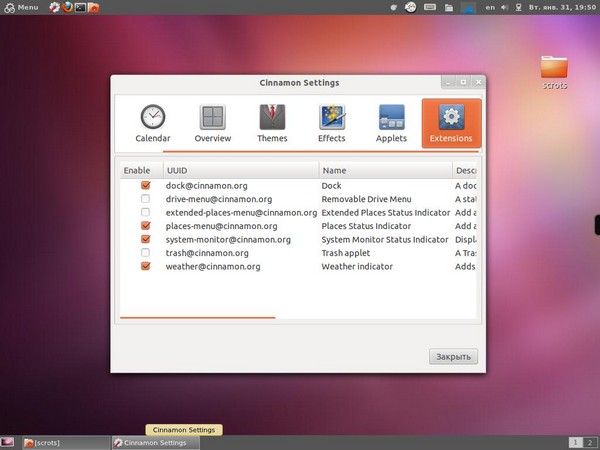Open the Applets settings section
This screenshot has width=600, height=450.
pos(391,123)
